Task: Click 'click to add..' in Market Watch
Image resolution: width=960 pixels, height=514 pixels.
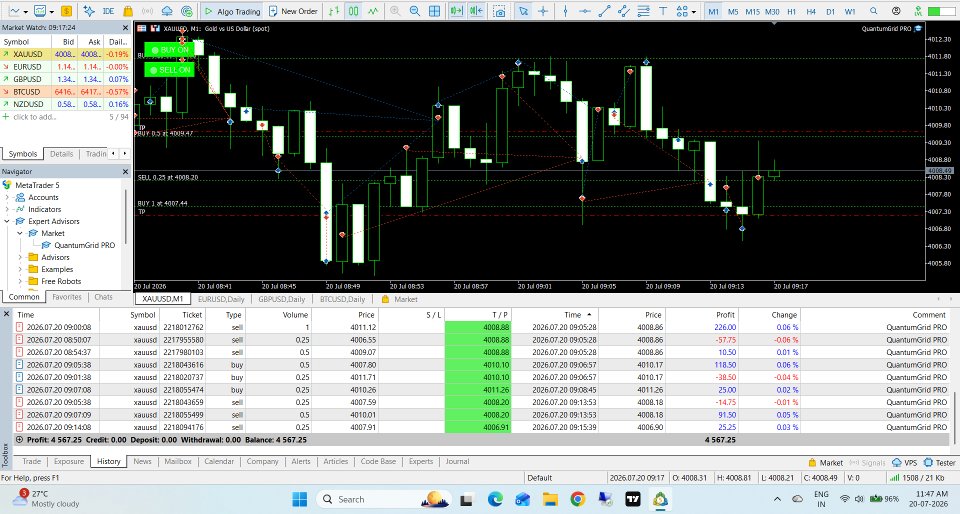Action: [x=34, y=117]
